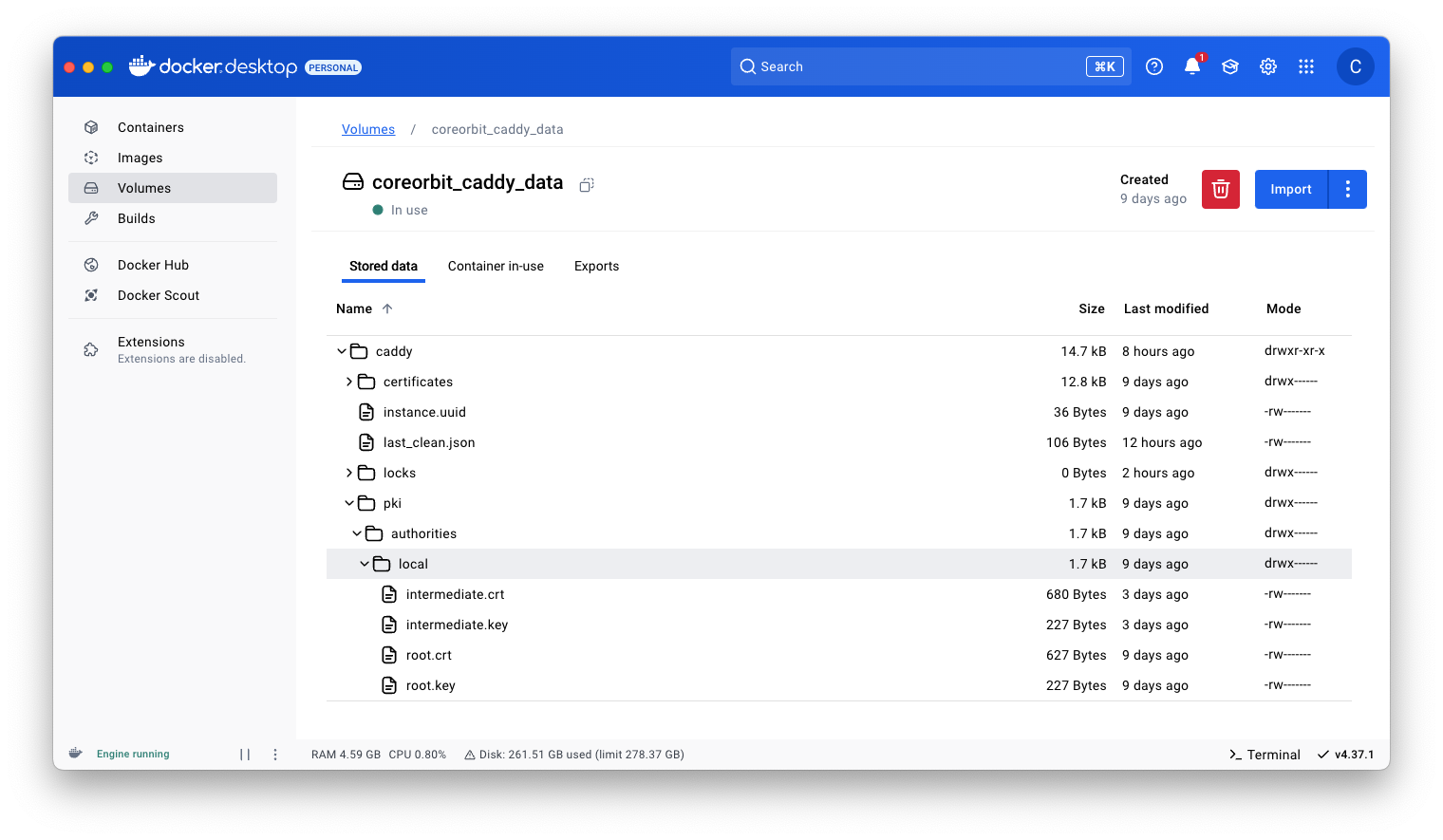Click the Import button
The height and width of the screenshot is (840, 1443).
1291,189
